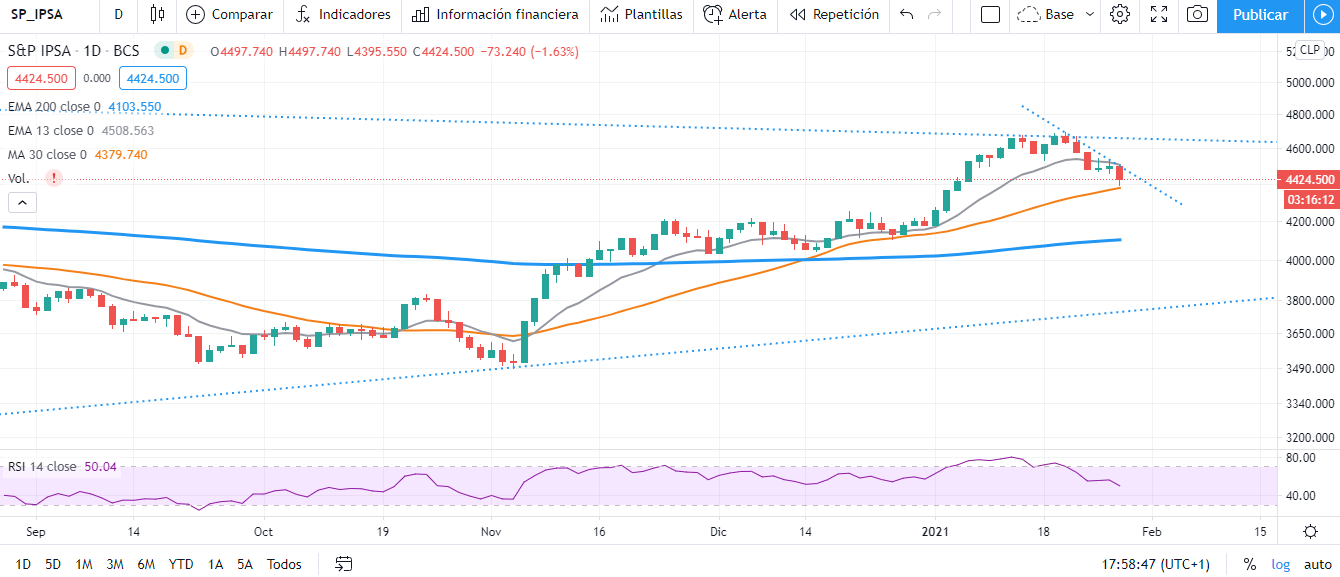Open the Indicadores indicators dialog
The width and height of the screenshot is (1340, 577).
tap(343, 15)
